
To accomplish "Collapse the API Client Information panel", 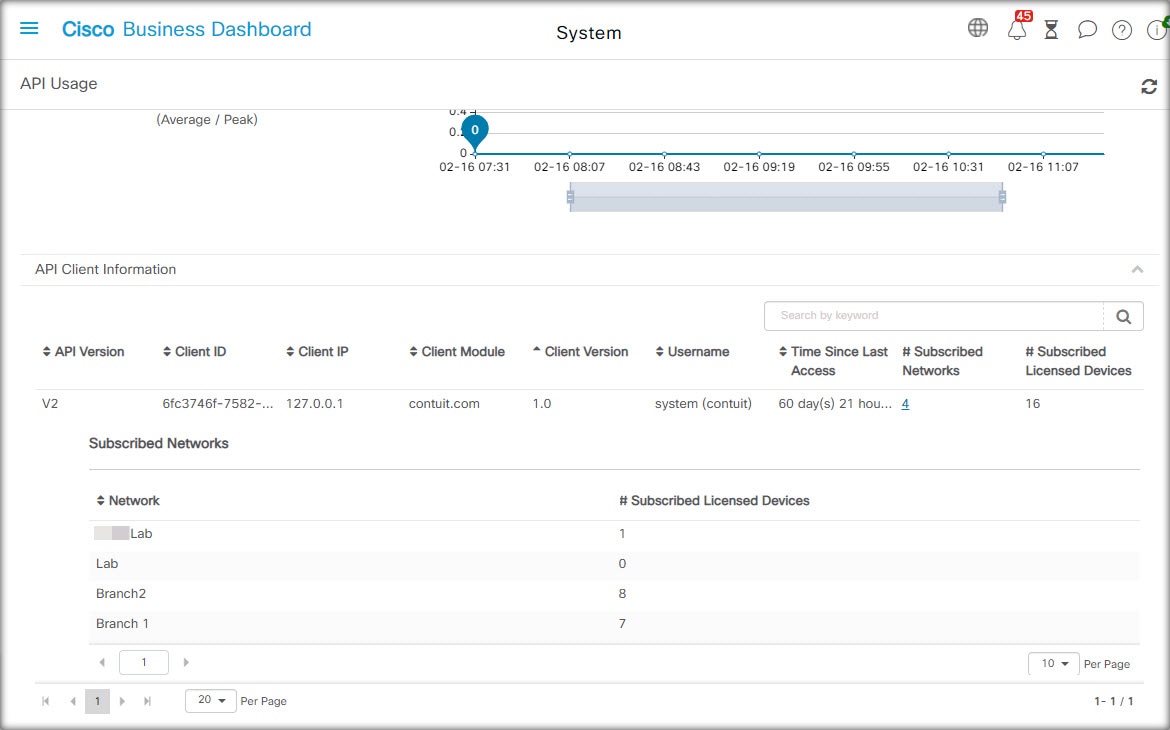I will [1137, 269].
